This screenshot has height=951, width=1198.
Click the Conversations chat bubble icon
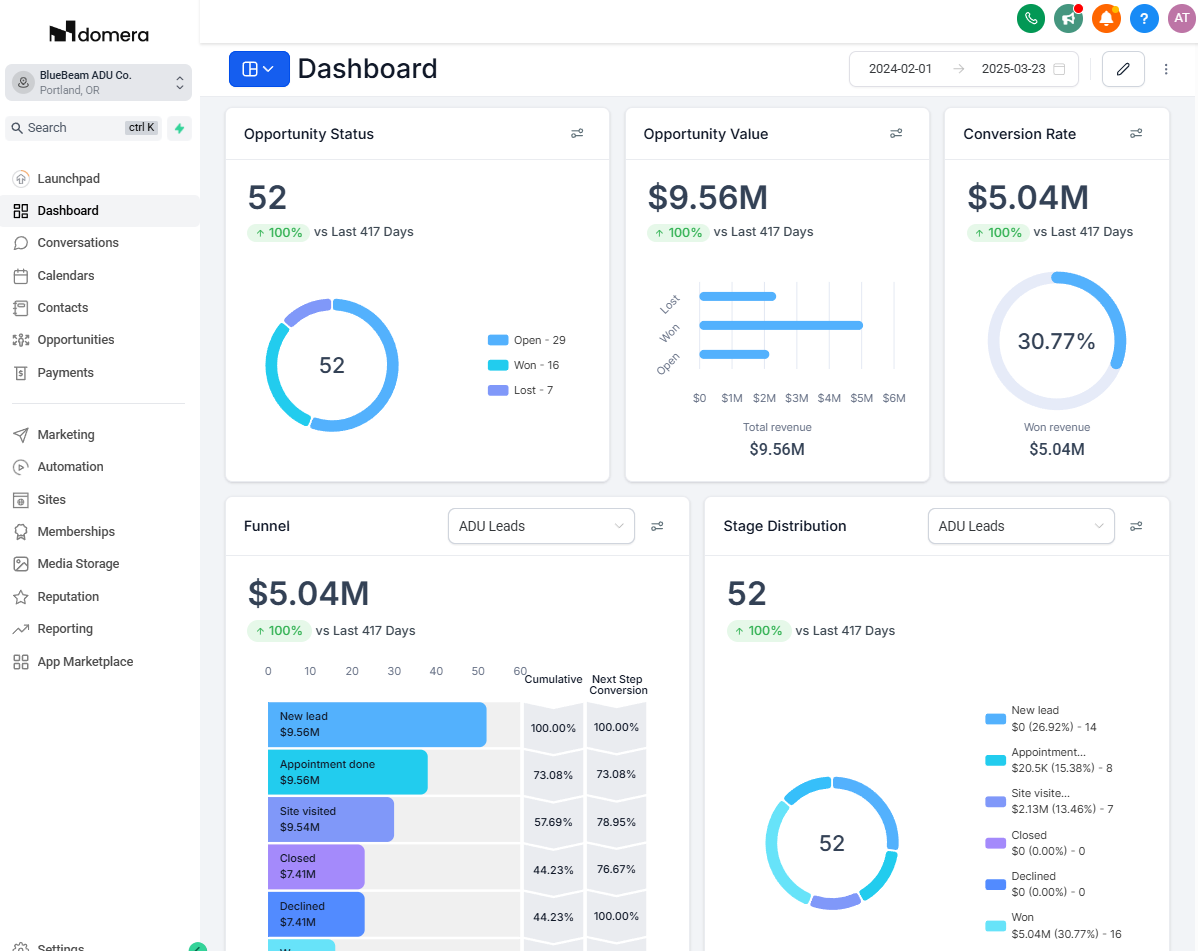pos(21,243)
